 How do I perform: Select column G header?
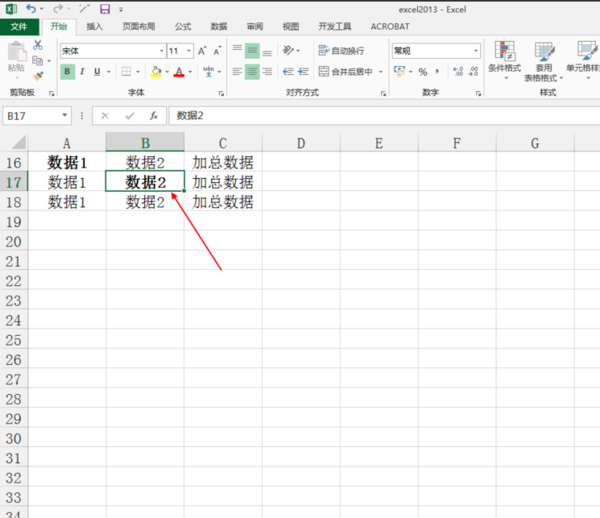pos(535,143)
